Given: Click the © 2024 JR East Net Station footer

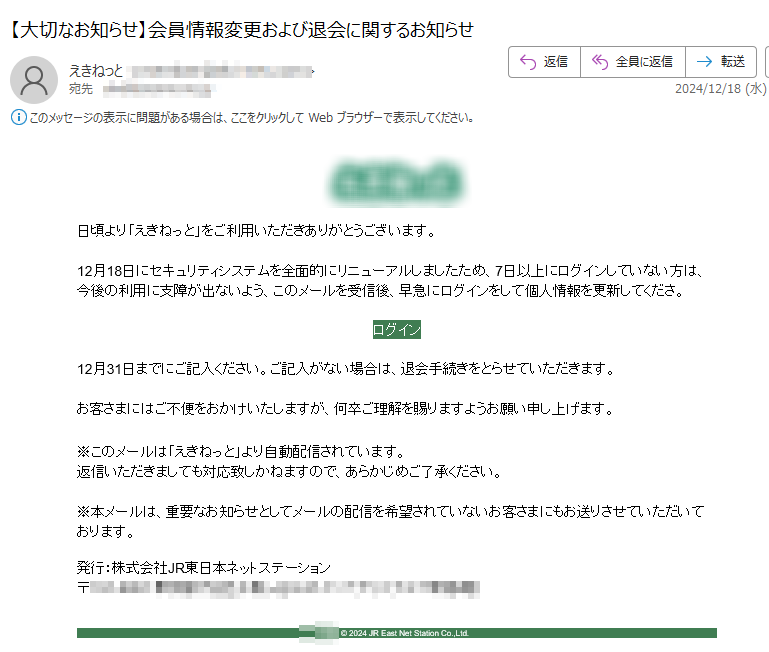Looking at the screenshot, I should pyautogui.click(x=405, y=633).
